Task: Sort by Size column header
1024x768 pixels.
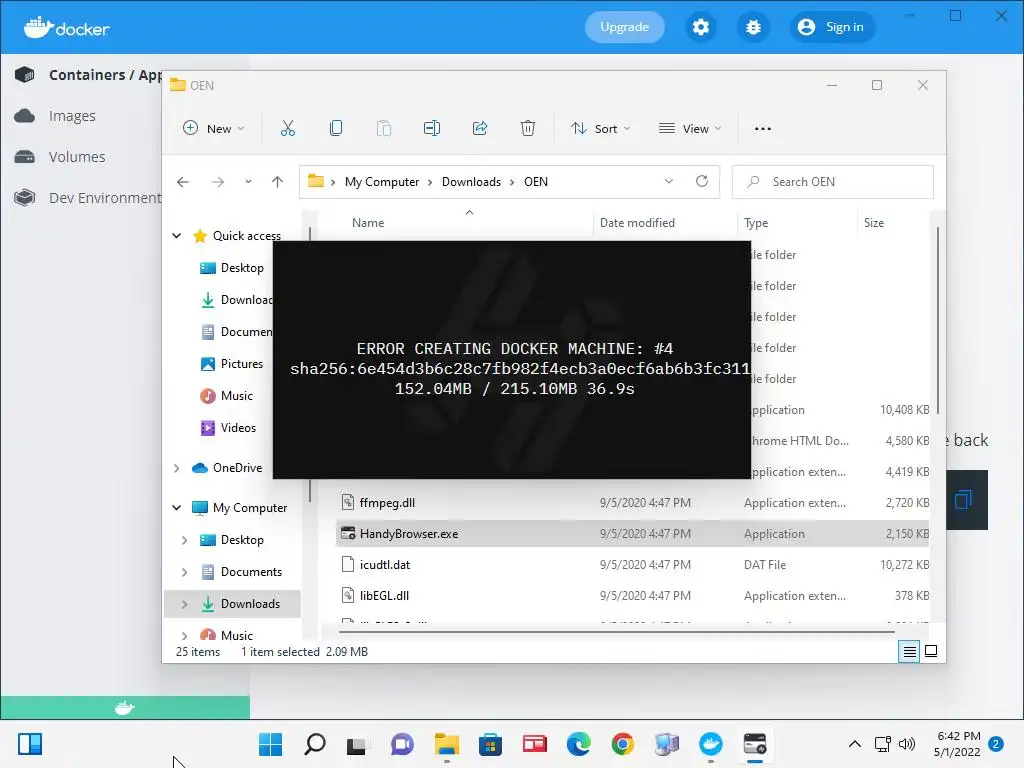Action: (874, 223)
